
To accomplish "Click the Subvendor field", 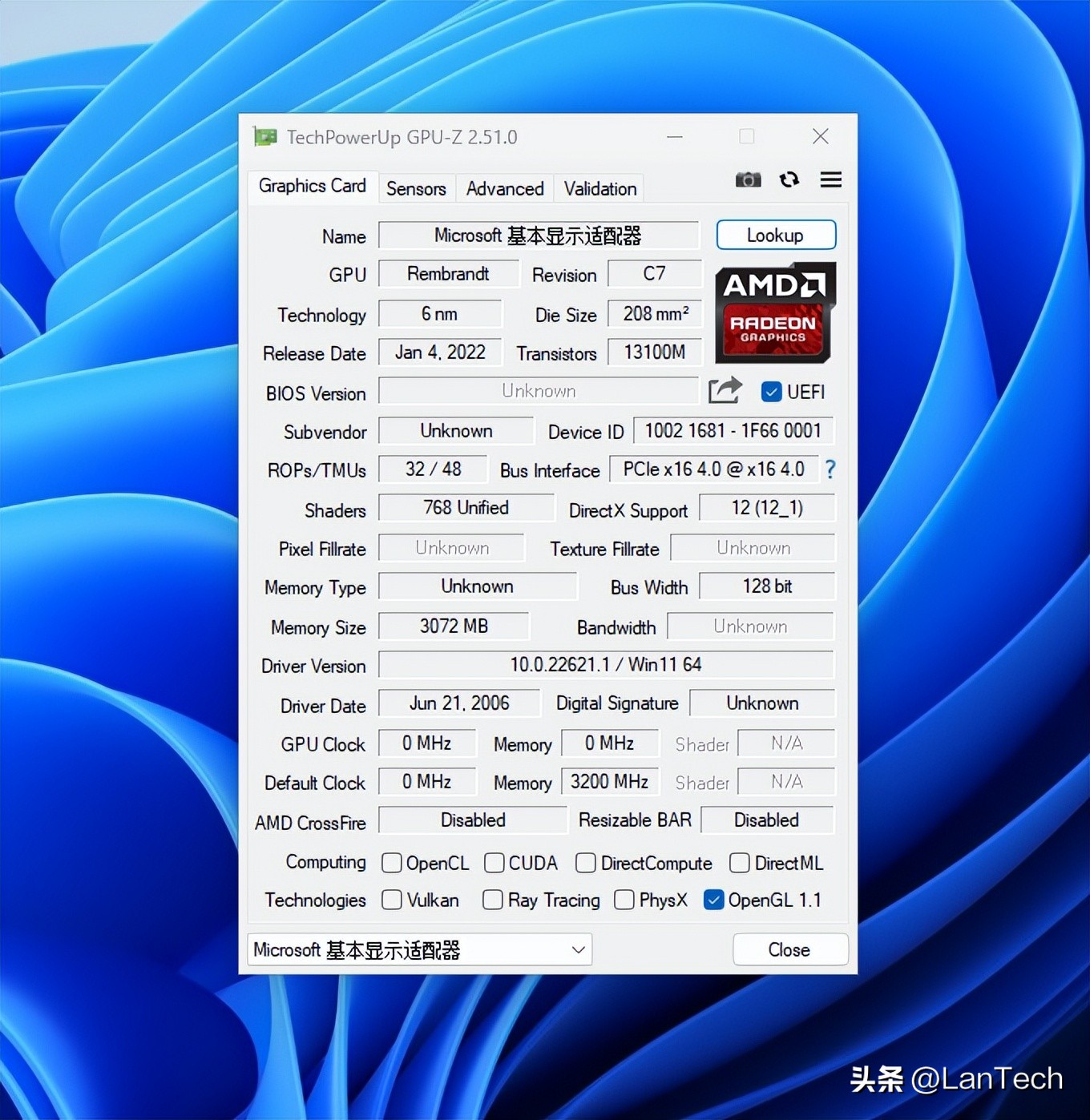I will 456,431.
